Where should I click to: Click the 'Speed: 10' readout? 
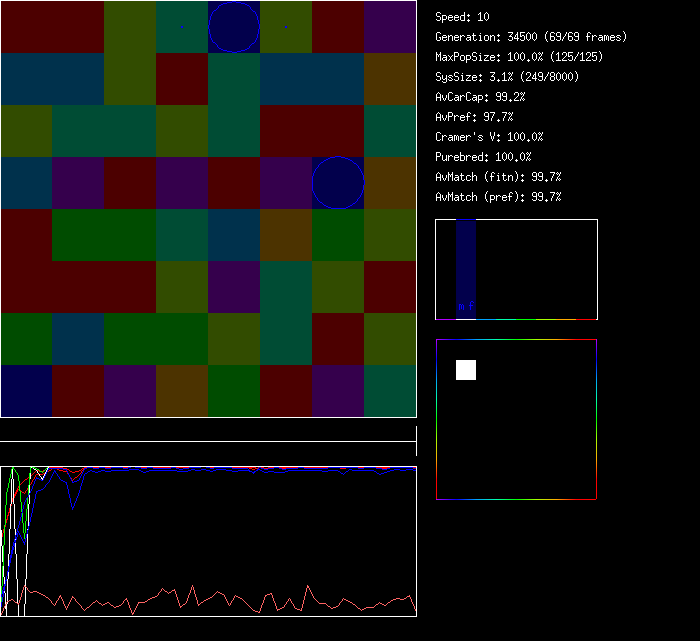click(462, 17)
